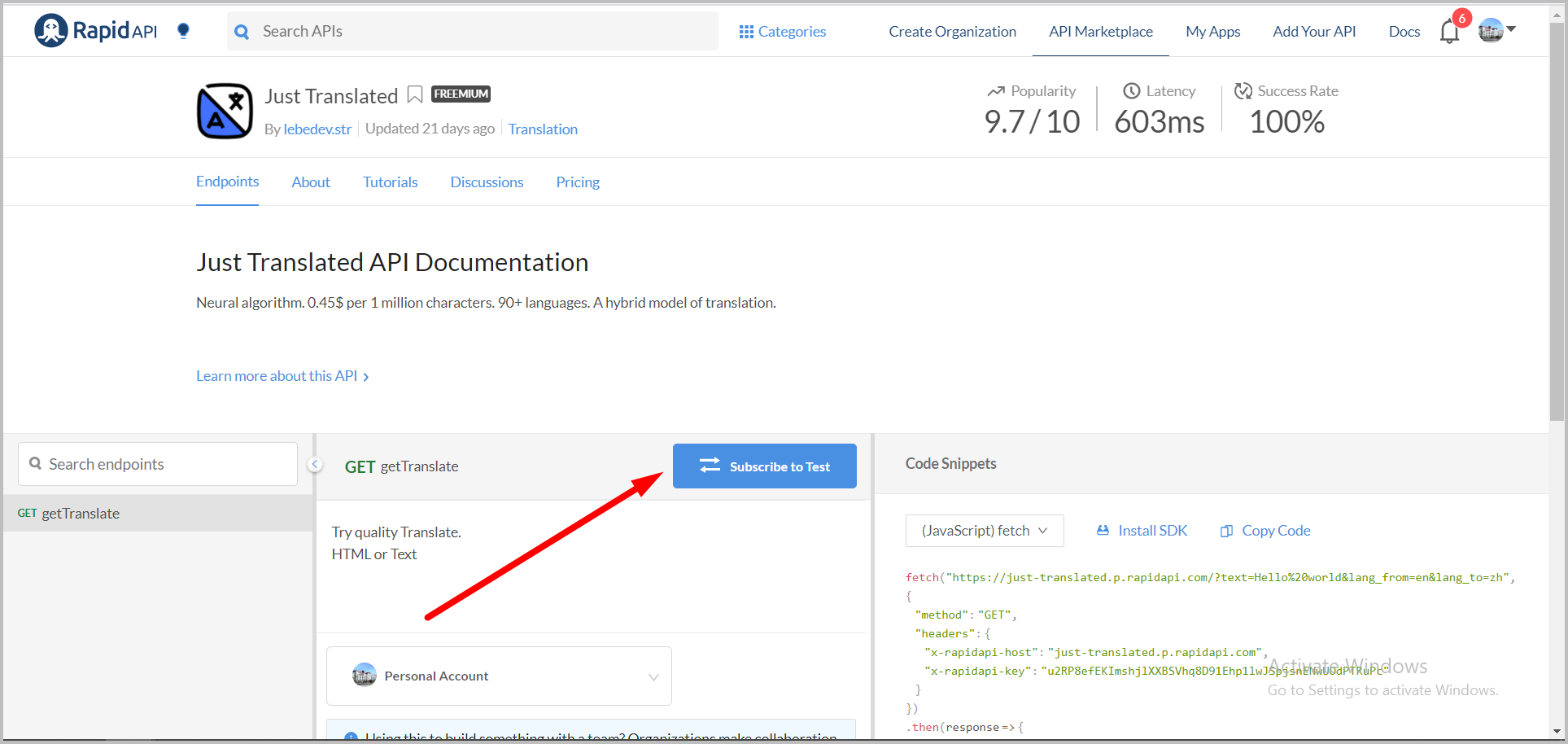Click the Code Snippets heading
Screen dimensions: 1568x744
coord(950,463)
